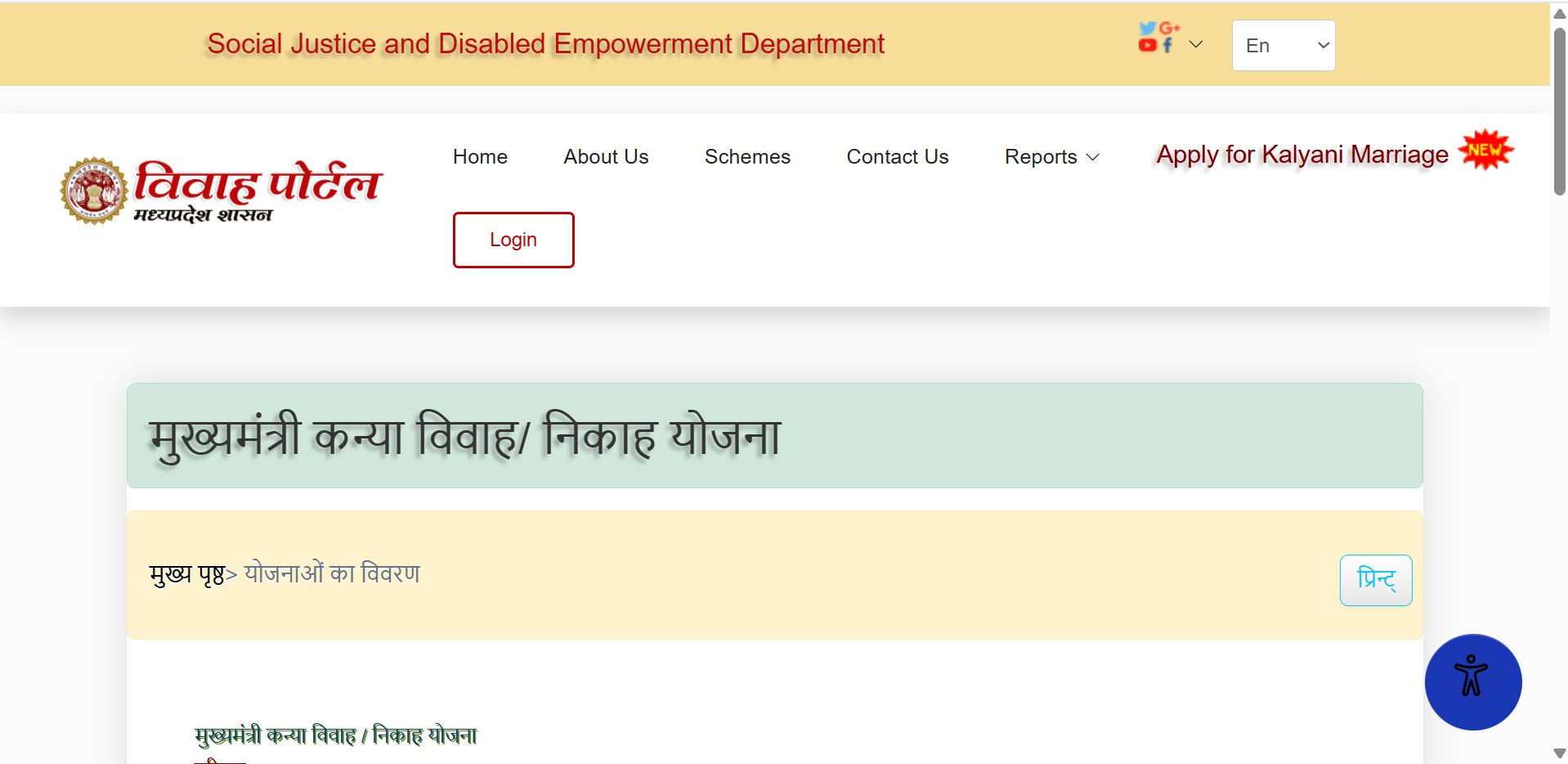Click the प्रिंट button

(x=1375, y=580)
